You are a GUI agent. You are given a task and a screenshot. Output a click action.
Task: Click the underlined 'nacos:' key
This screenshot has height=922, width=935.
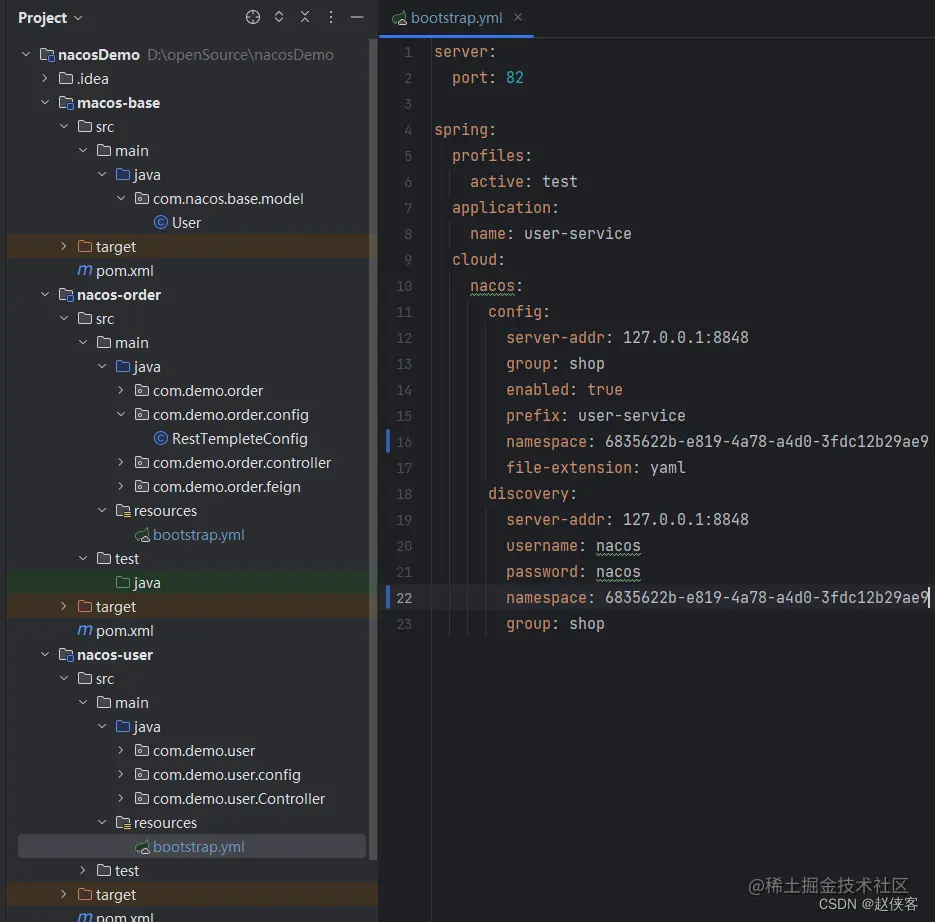pyautogui.click(x=496, y=286)
